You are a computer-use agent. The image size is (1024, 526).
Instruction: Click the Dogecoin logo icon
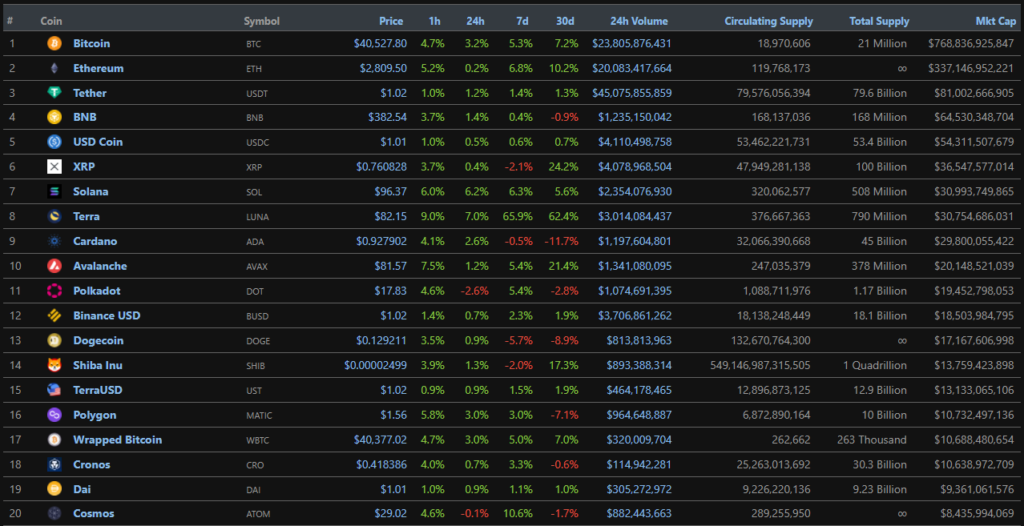[x=54, y=341]
